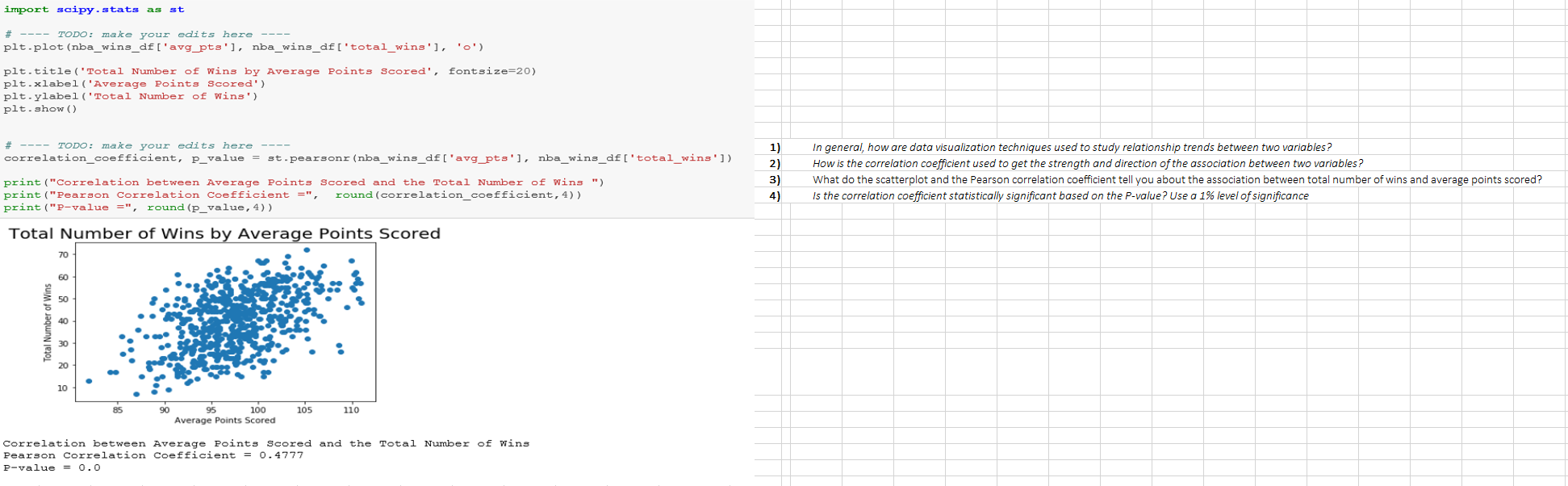Screen dimensions: 1568x486
Task: Click the plt.title code line
Action: (x=270, y=72)
